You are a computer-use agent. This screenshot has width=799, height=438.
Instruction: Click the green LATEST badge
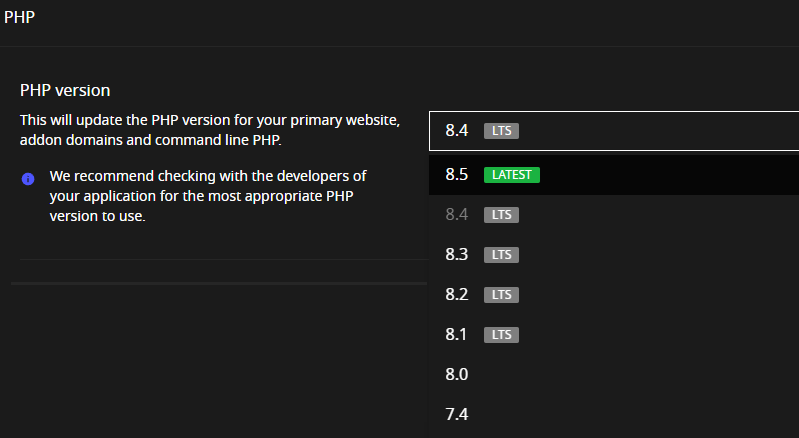click(511, 175)
